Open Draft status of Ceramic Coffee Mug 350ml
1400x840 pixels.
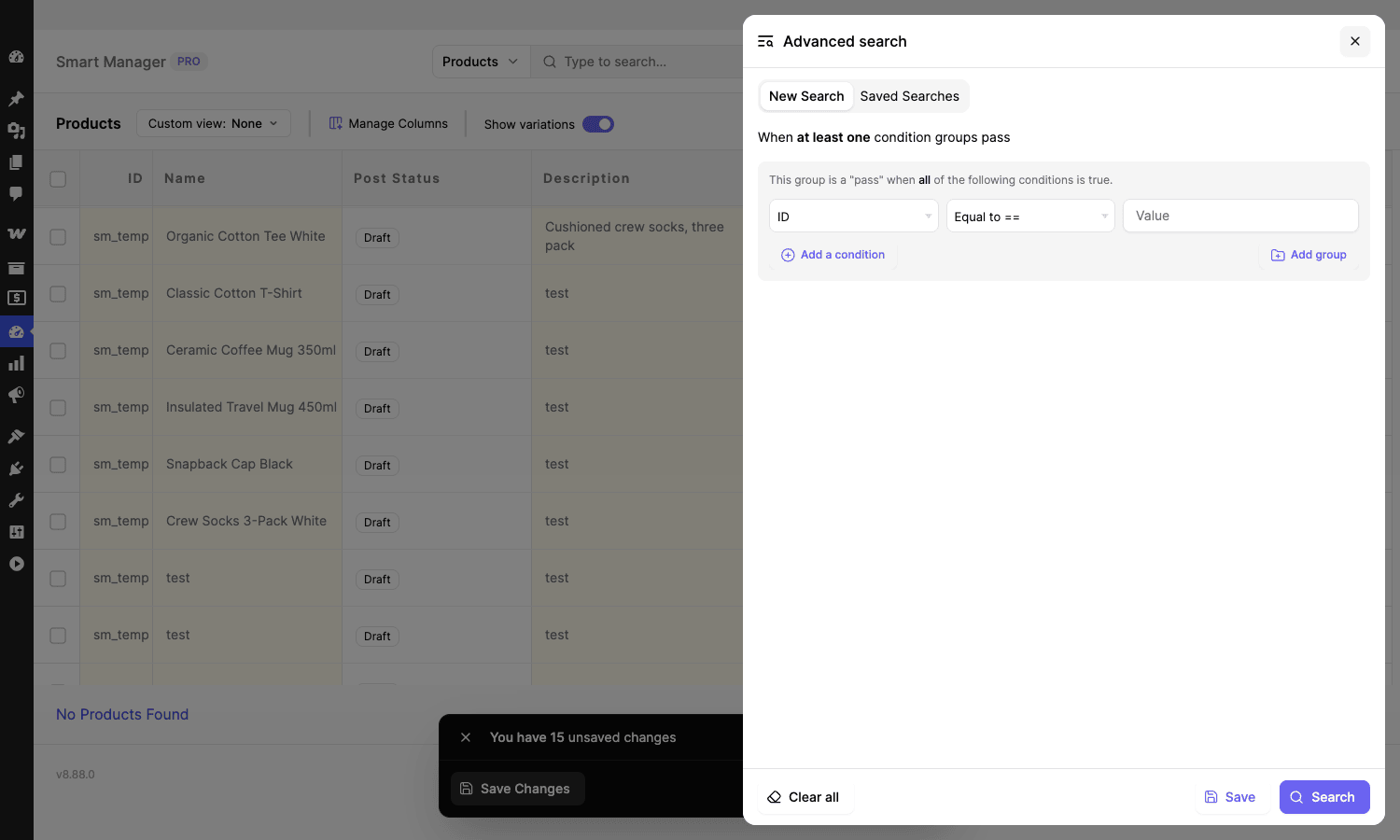[x=377, y=352]
